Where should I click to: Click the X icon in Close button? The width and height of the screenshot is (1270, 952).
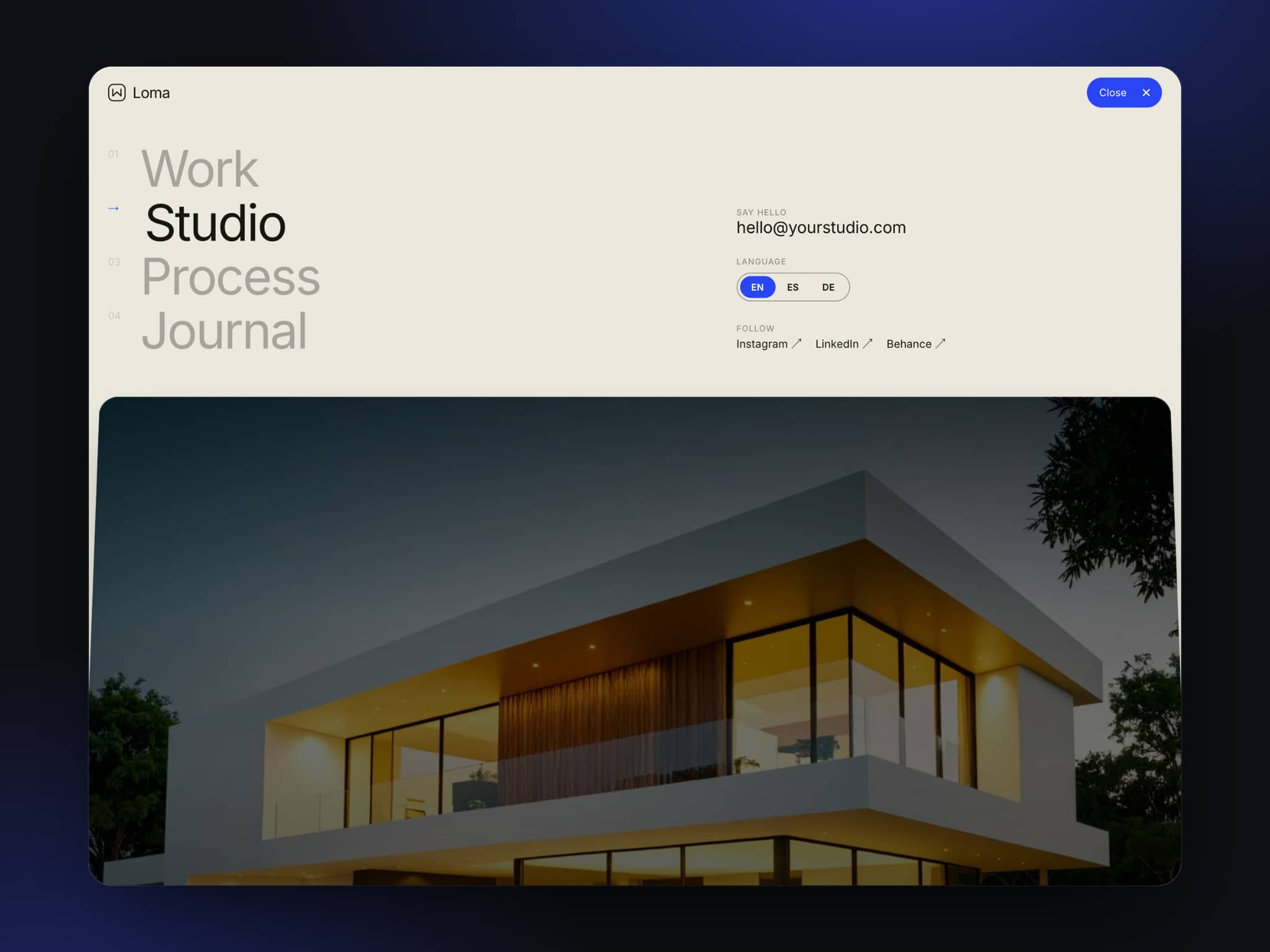click(x=1146, y=92)
